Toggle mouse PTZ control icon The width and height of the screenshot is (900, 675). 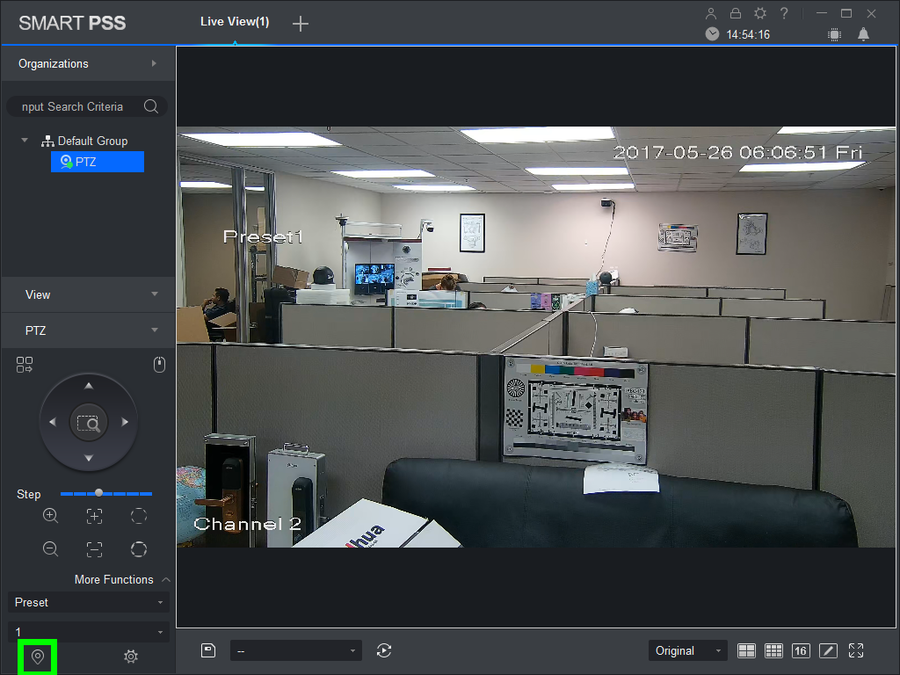(x=160, y=364)
